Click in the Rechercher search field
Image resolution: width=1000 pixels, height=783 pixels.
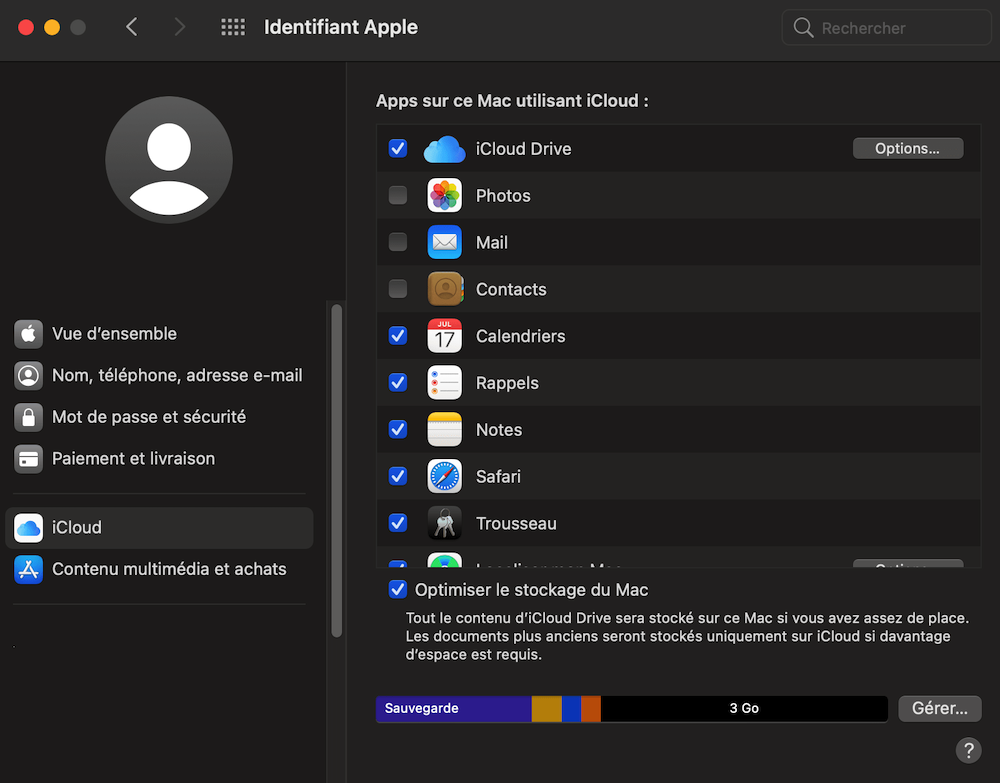click(x=886, y=27)
